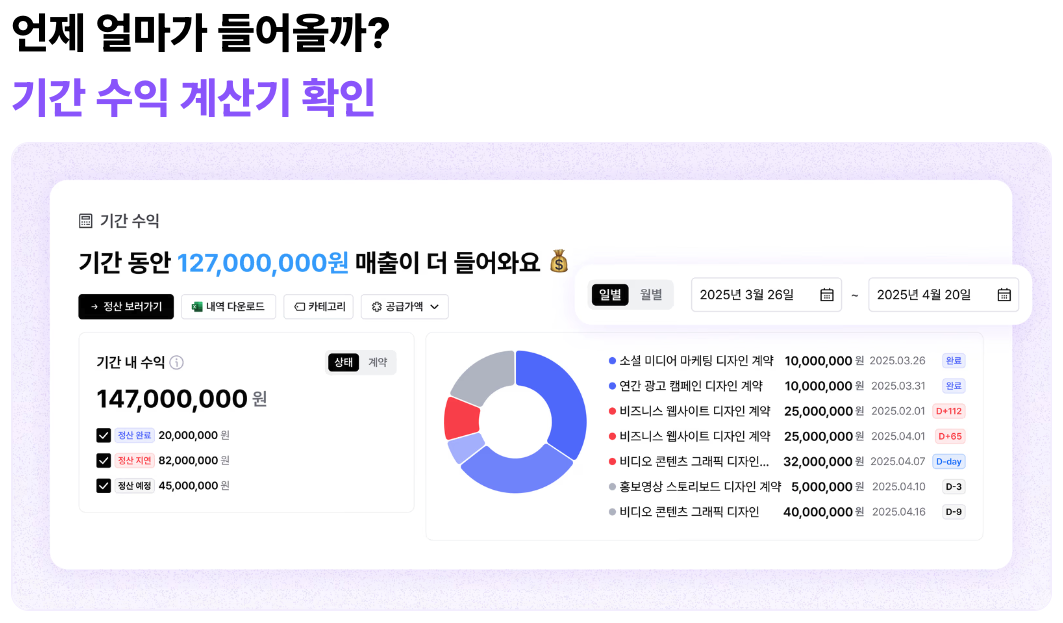Click the 내역 다운로드 button
The width and height of the screenshot is (1063, 623).
pos(228,307)
